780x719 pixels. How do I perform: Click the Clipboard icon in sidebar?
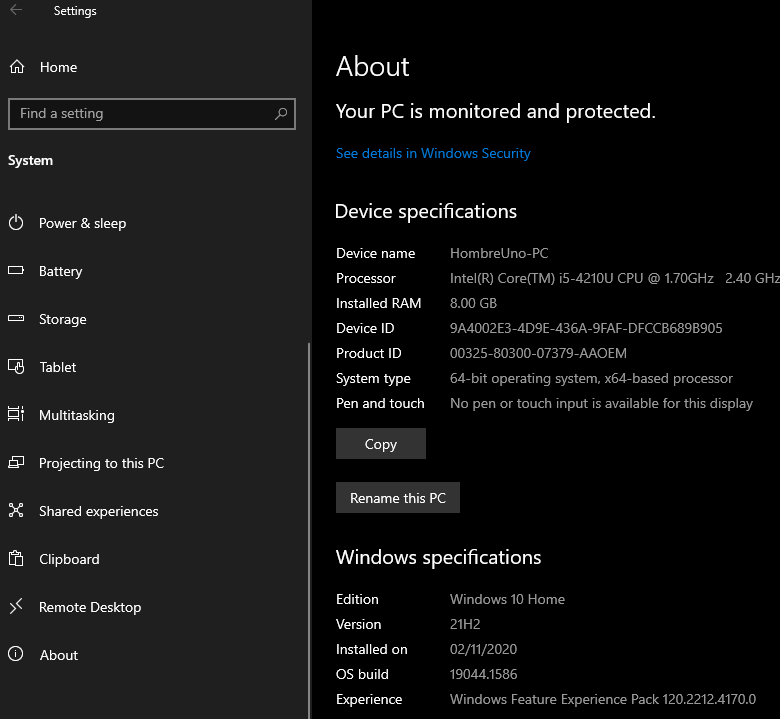[16, 559]
